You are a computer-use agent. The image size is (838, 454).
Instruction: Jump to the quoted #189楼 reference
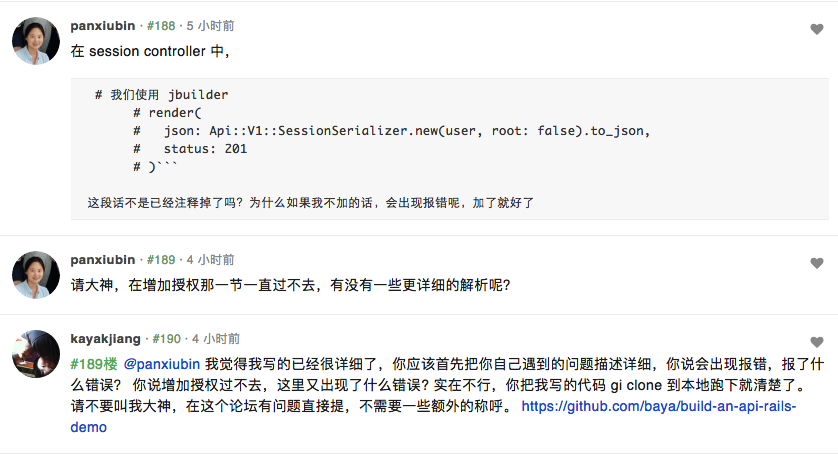click(x=94, y=364)
